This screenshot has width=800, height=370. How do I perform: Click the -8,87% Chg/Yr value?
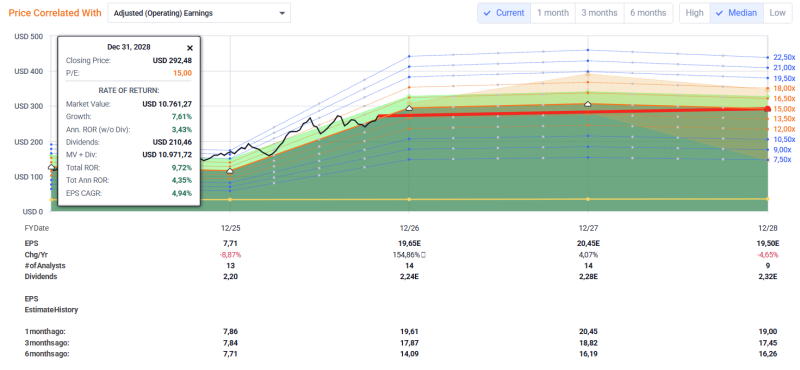230,254
